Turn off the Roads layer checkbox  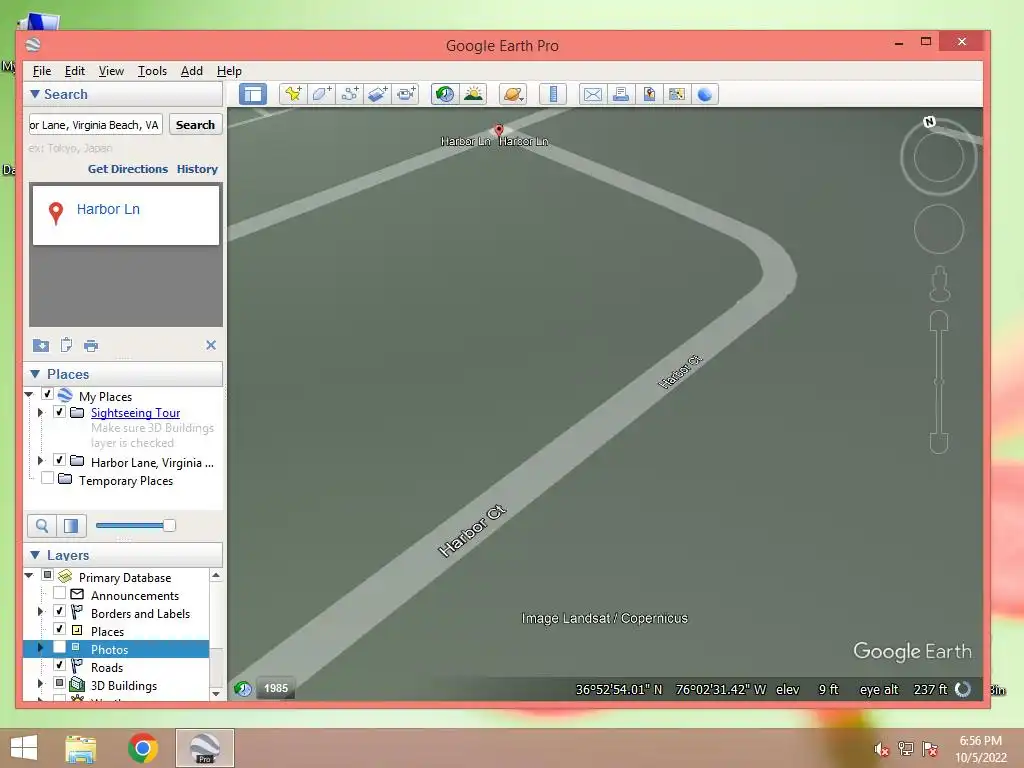[59, 665]
